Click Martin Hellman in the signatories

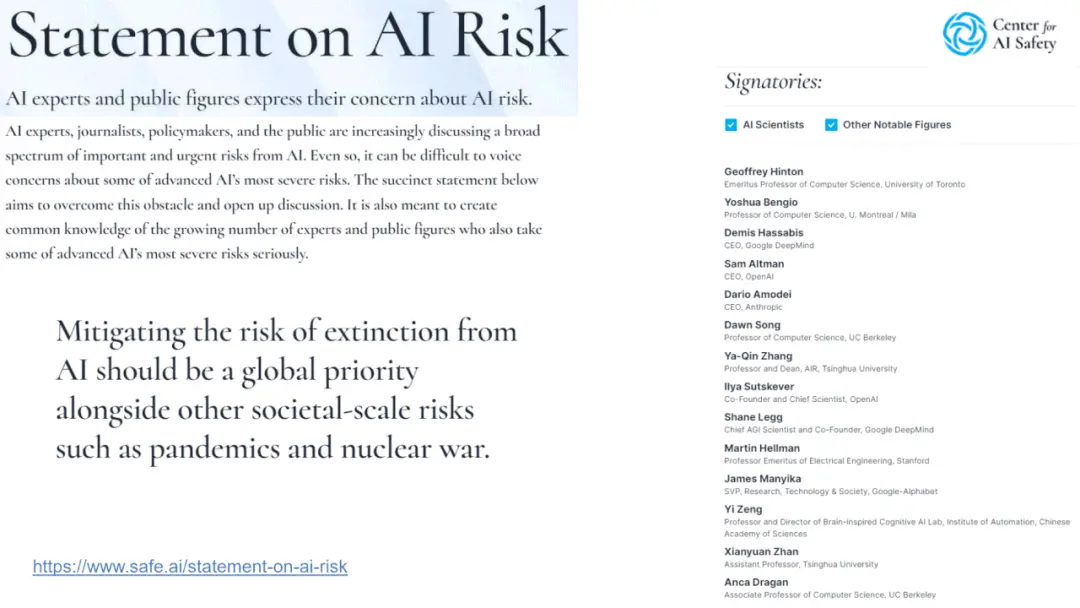point(762,448)
